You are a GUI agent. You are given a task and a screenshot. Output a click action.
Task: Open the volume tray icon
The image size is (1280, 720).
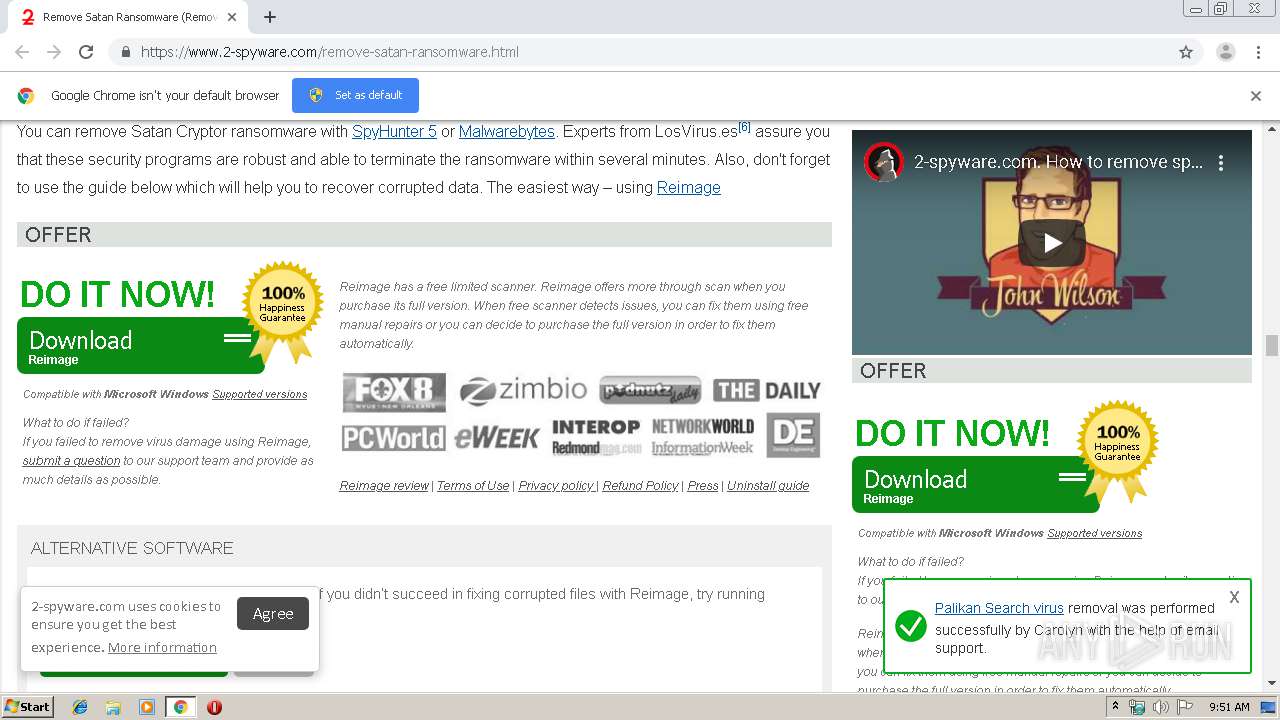(1161, 707)
